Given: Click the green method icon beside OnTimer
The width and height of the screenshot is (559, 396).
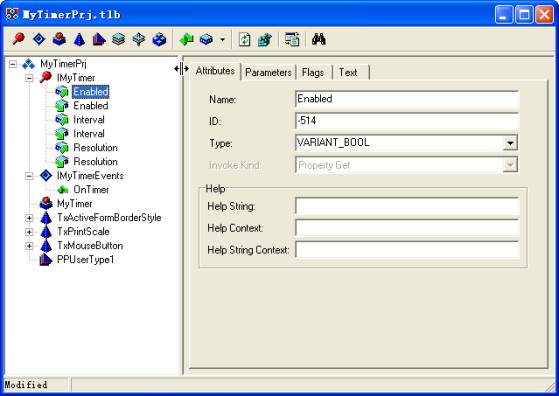Looking at the screenshot, I should [x=62, y=190].
